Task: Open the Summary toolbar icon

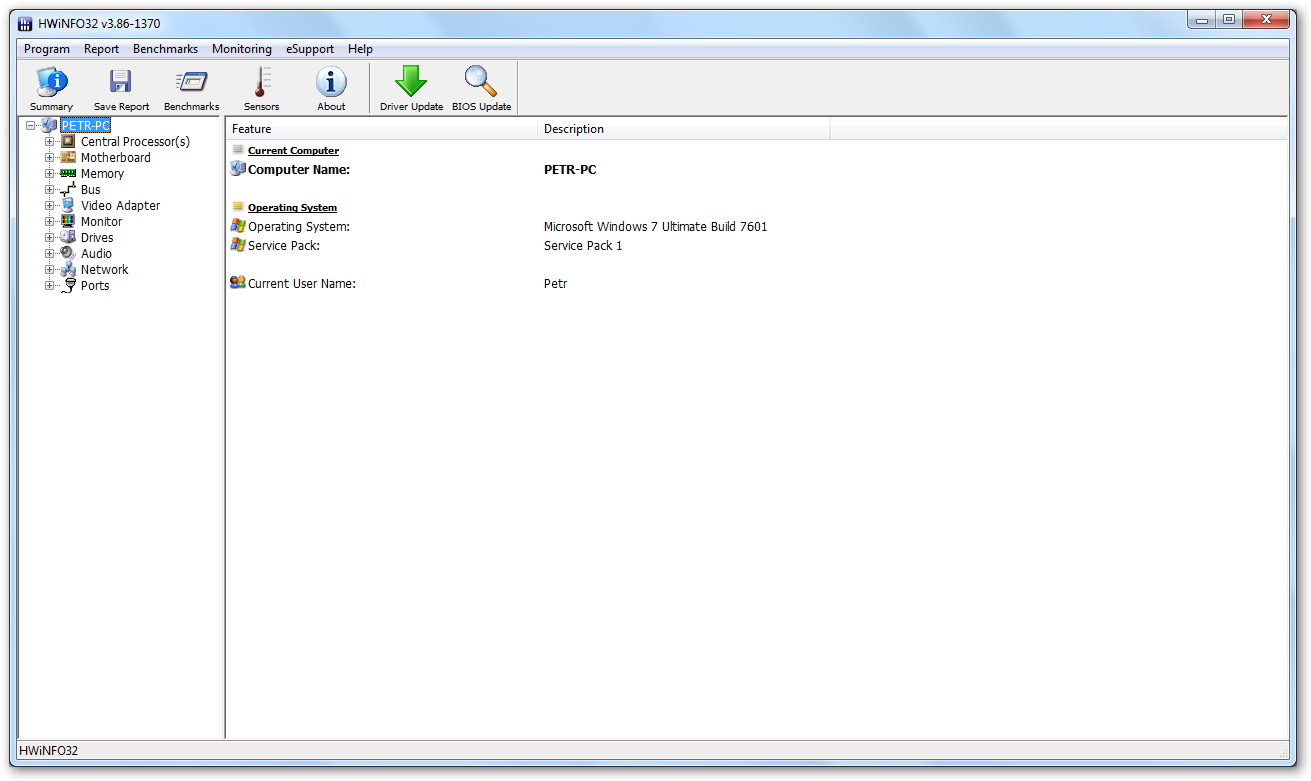Action: click(x=51, y=82)
